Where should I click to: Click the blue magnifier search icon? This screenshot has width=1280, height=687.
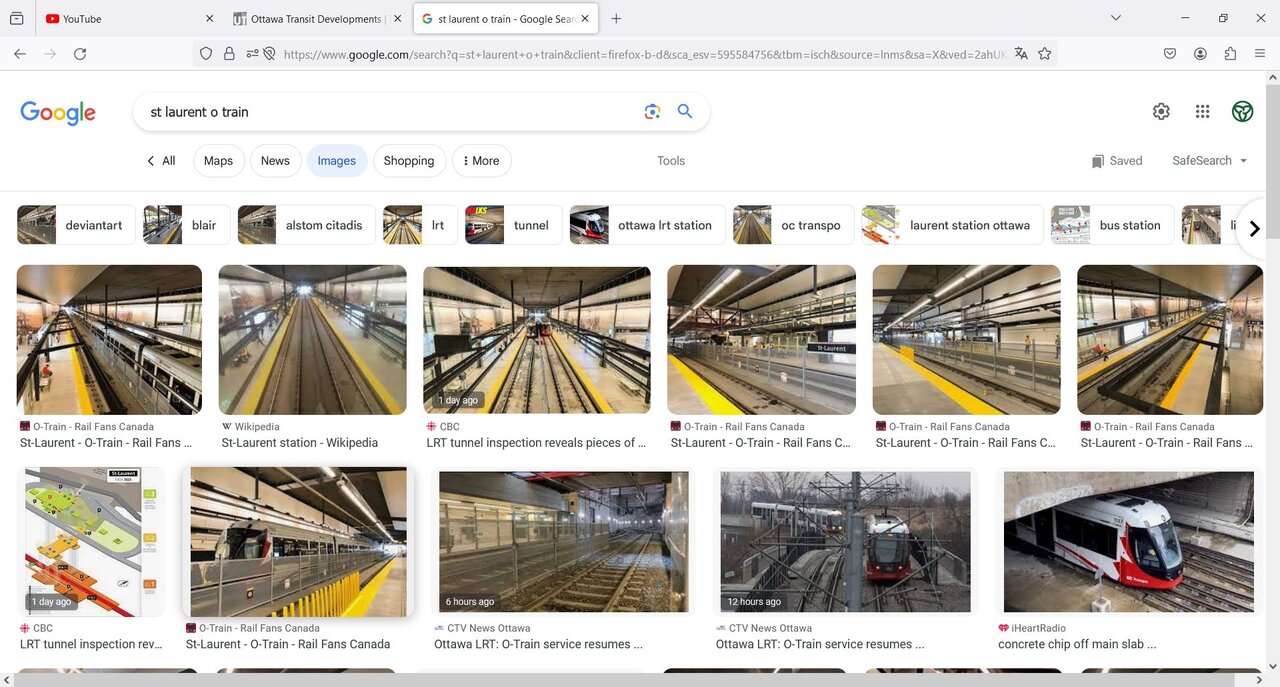(685, 112)
